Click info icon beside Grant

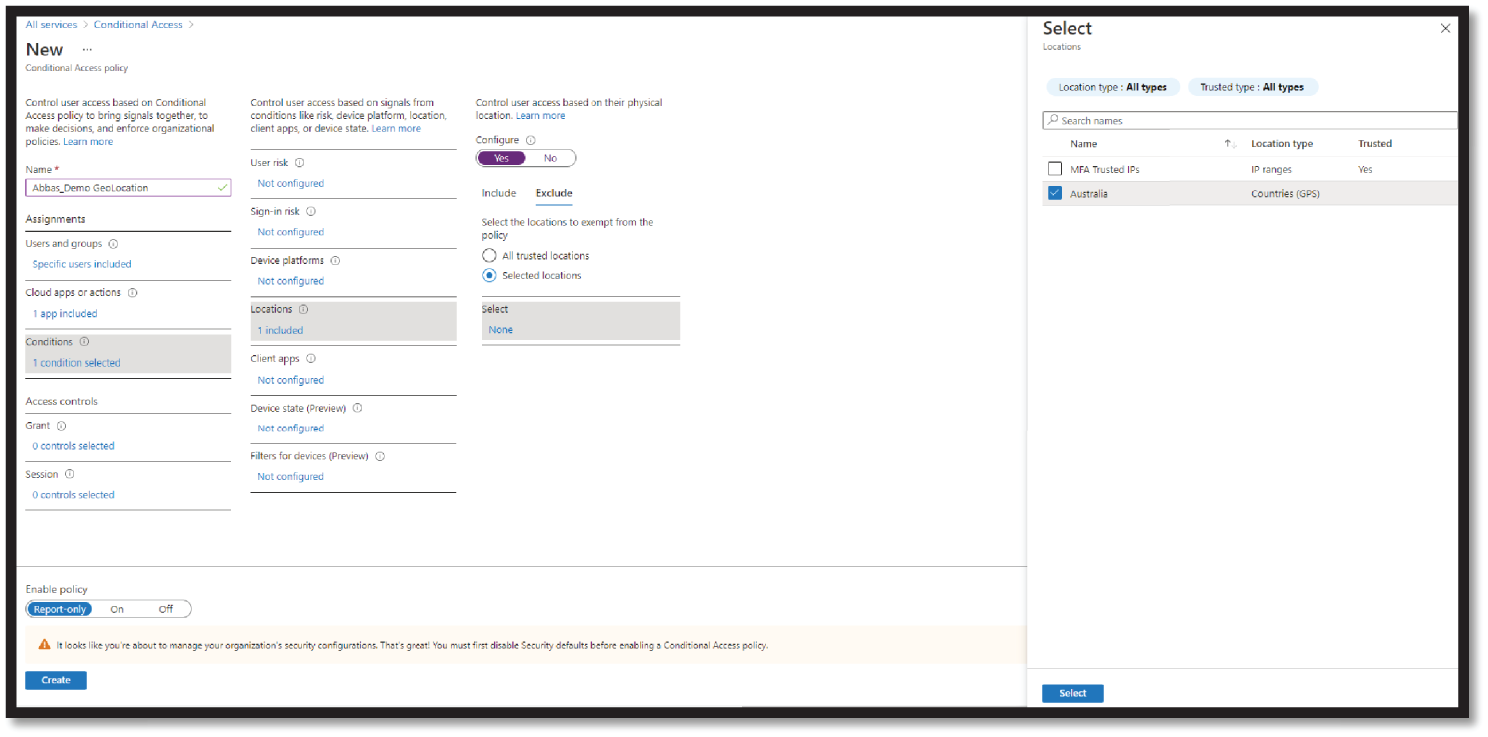[61, 426]
